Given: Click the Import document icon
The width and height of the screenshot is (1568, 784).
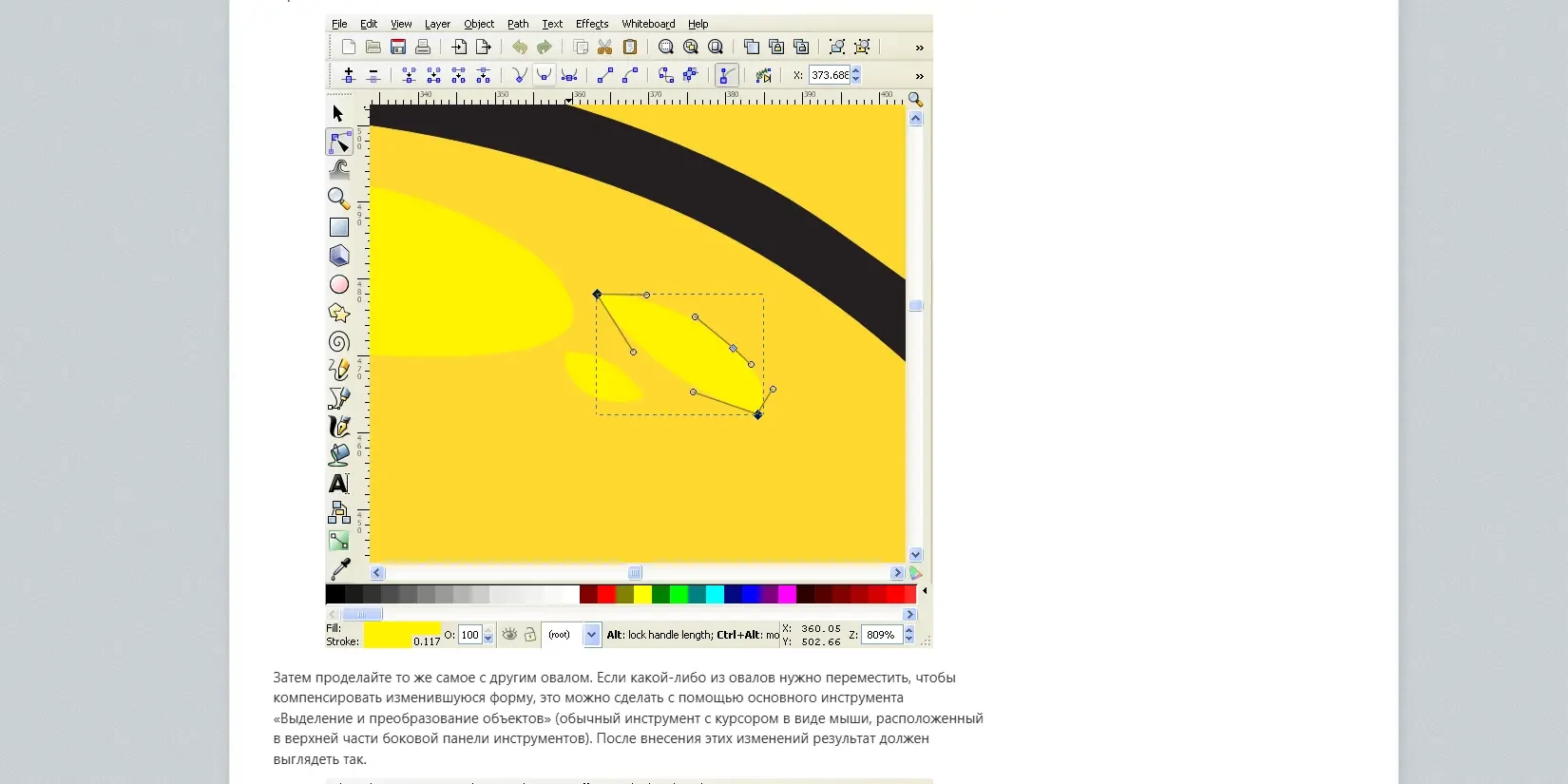Looking at the screenshot, I should click(x=459, y=47).
